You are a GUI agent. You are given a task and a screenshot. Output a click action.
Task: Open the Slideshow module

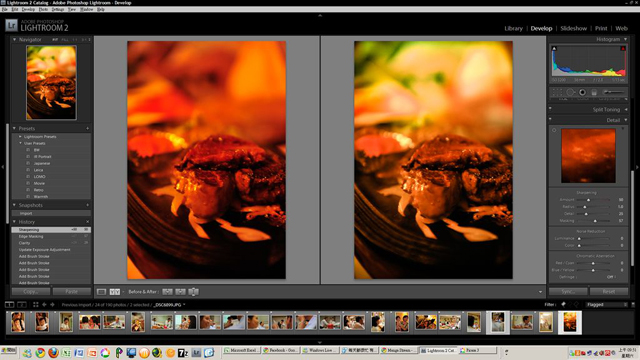[x=573, y=28]
